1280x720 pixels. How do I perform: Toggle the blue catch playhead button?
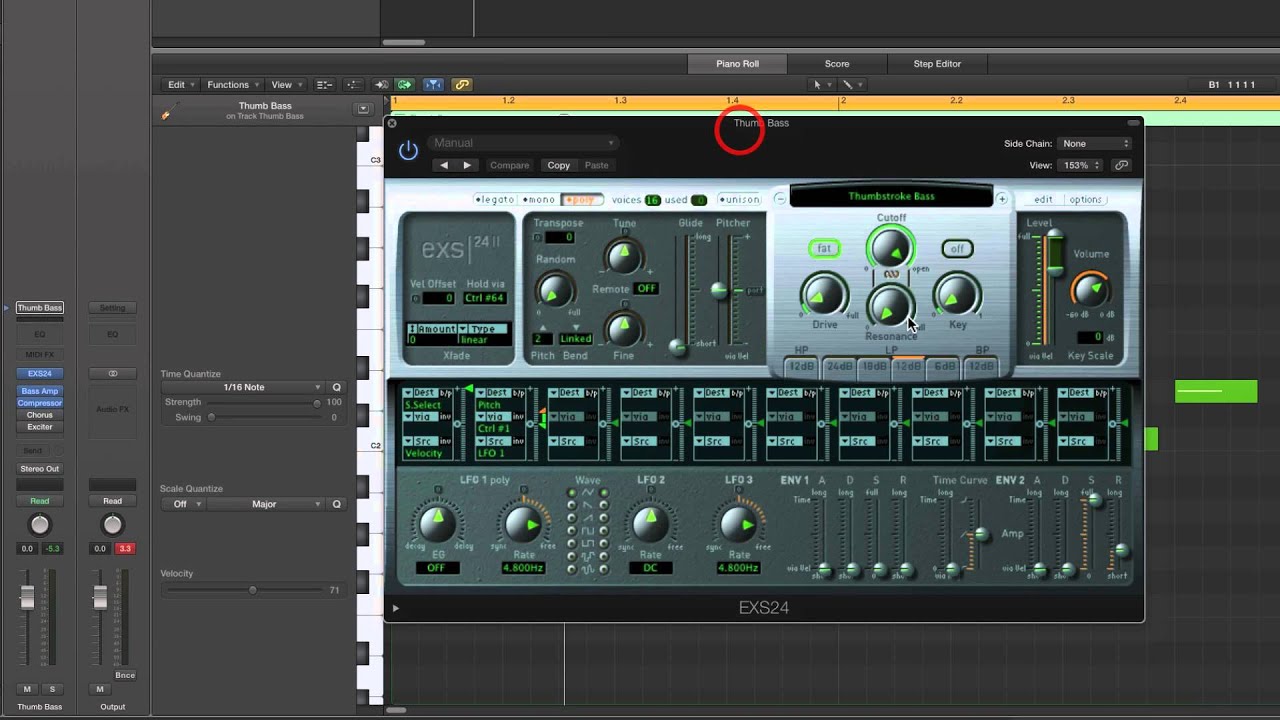tap(433, 85)
